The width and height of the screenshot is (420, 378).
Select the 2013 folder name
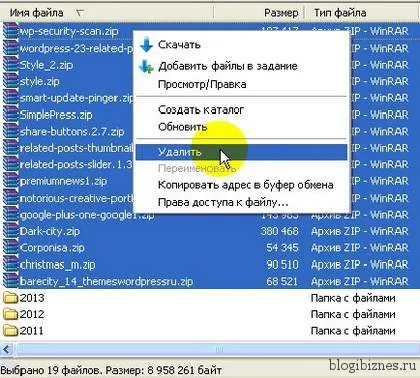tap(32, 298)
